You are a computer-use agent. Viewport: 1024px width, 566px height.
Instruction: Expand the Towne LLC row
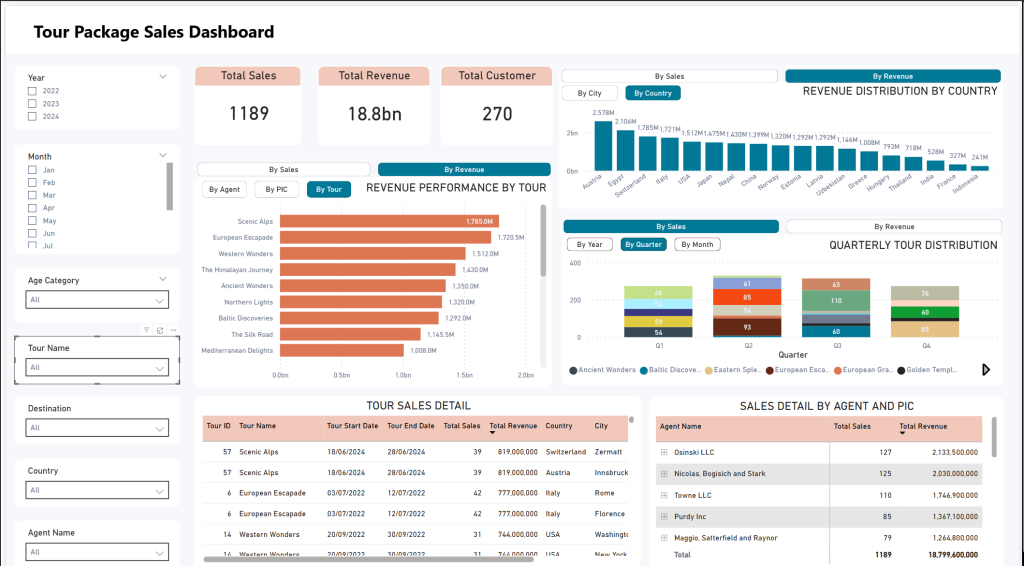664,495
